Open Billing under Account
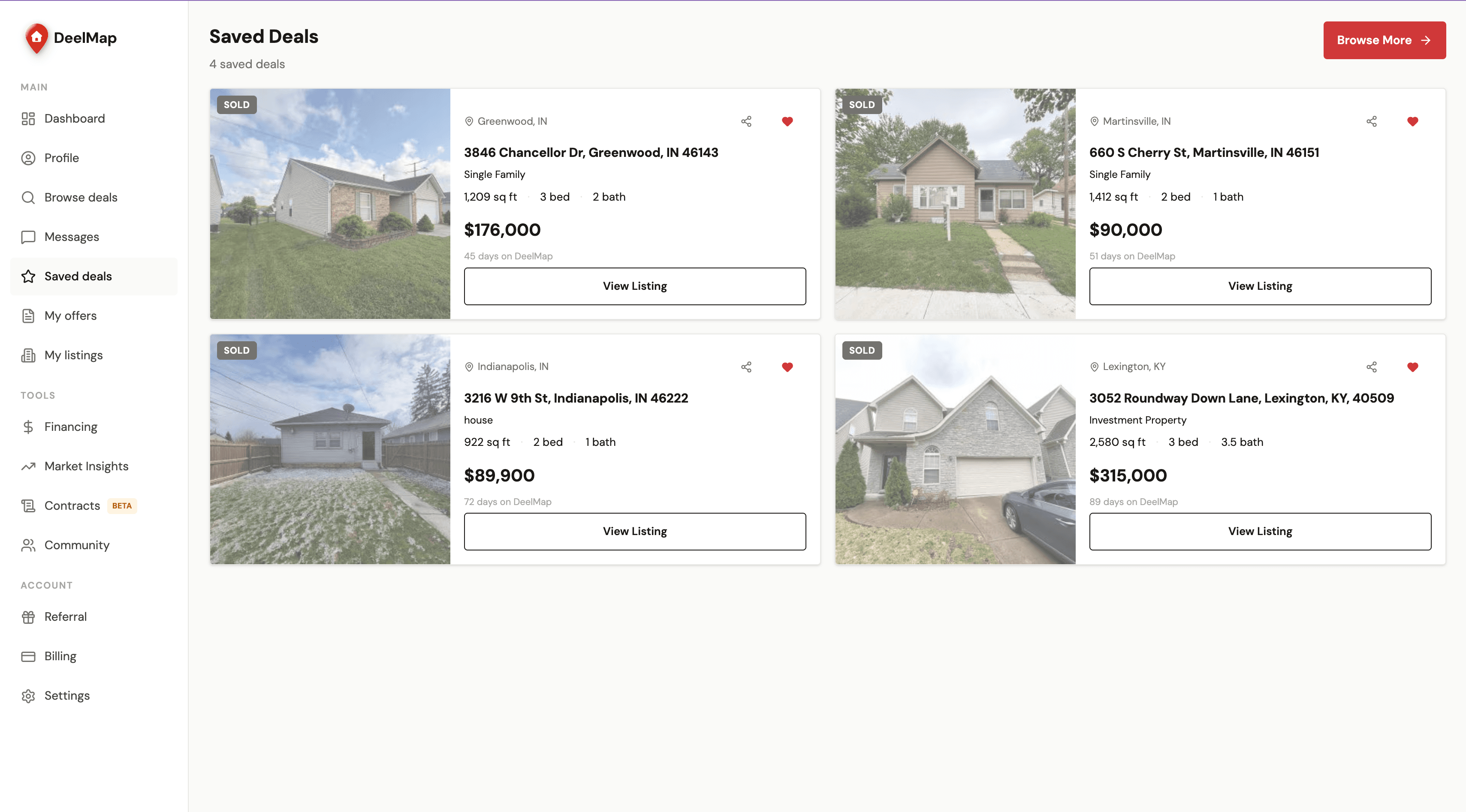Viewport: 1466px width, 812px height. [x=94, y=657]
